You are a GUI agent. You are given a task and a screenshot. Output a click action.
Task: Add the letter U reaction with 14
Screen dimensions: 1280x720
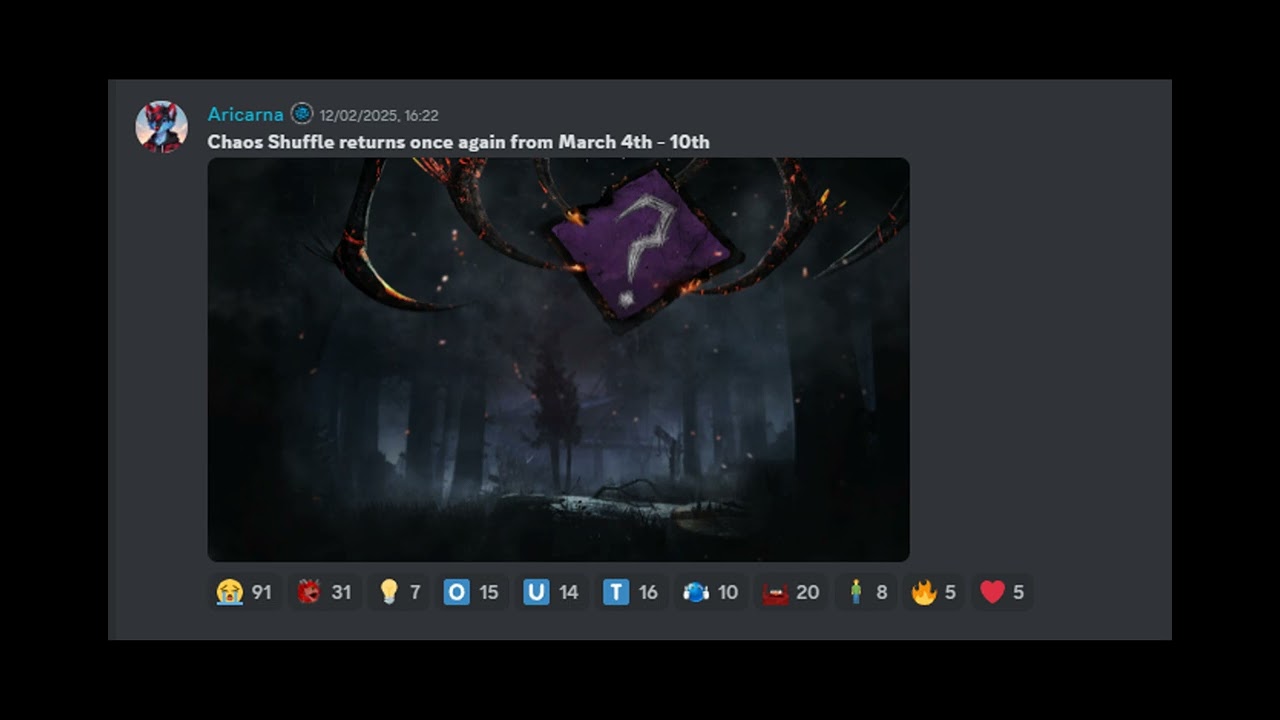[x=552, y=592]
